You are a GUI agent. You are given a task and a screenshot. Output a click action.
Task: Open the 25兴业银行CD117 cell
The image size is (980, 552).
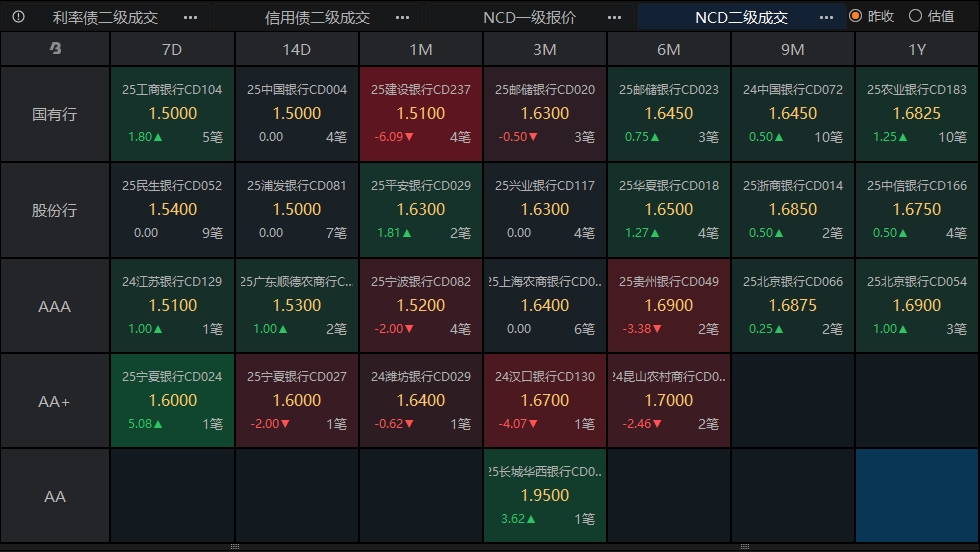[x=544, y=210]
